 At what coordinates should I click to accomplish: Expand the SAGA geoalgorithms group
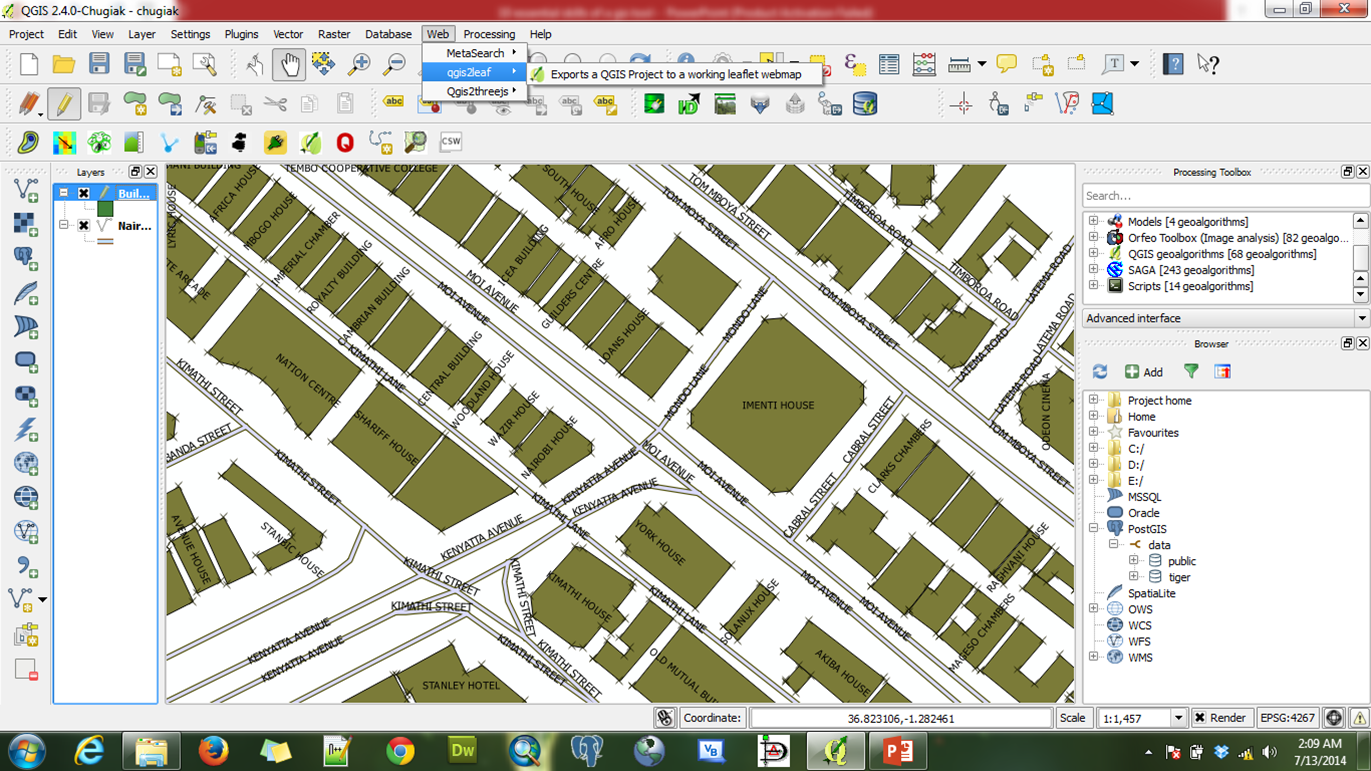pyautogui.click(x=1093, y=270)
